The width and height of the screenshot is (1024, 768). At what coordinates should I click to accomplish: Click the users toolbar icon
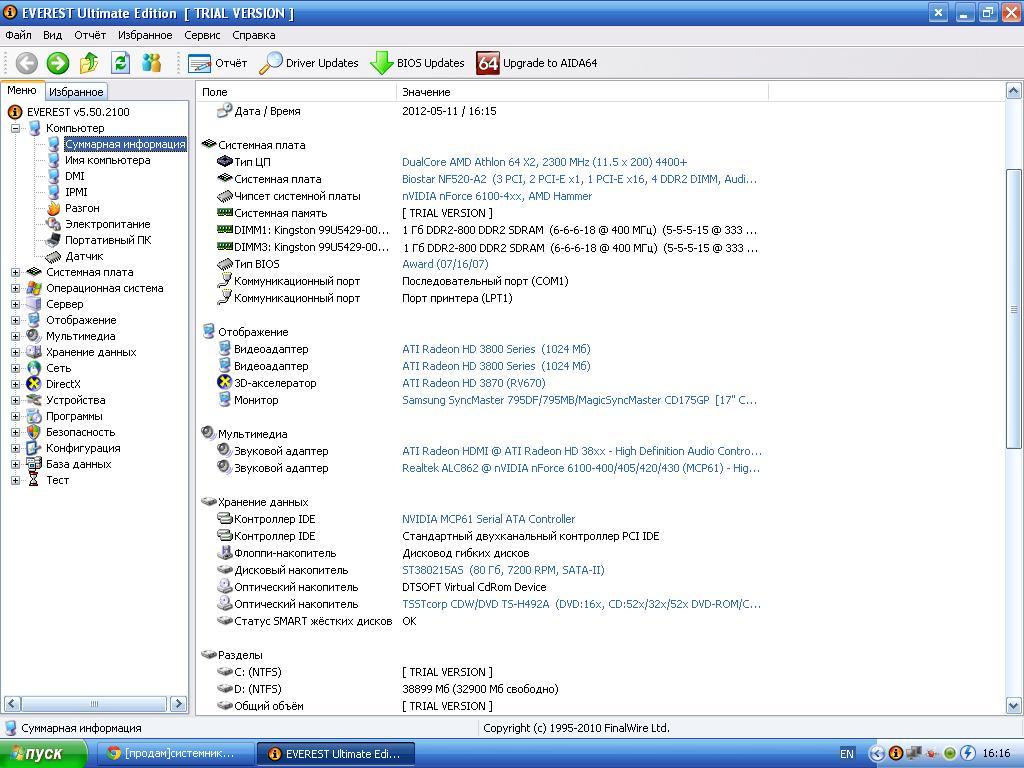point(152,63)
